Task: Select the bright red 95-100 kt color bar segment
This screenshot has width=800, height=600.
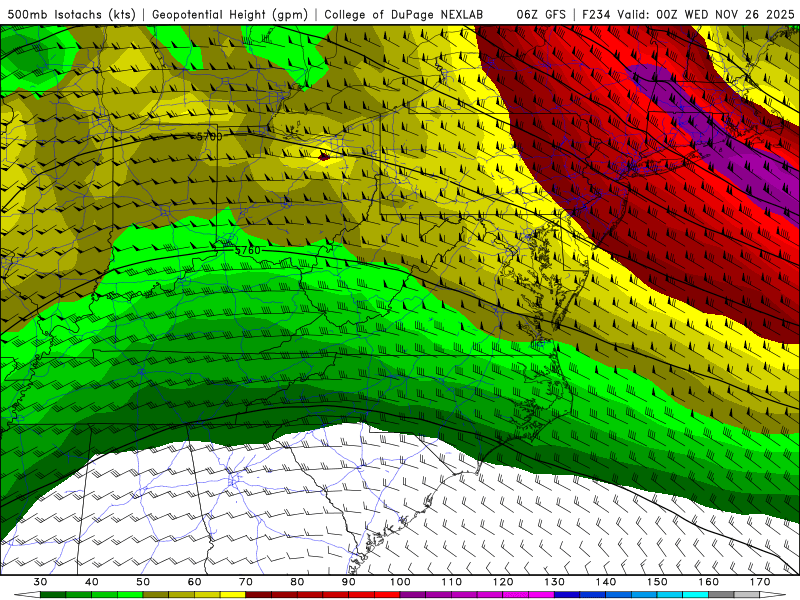Action: pos(387,595)
